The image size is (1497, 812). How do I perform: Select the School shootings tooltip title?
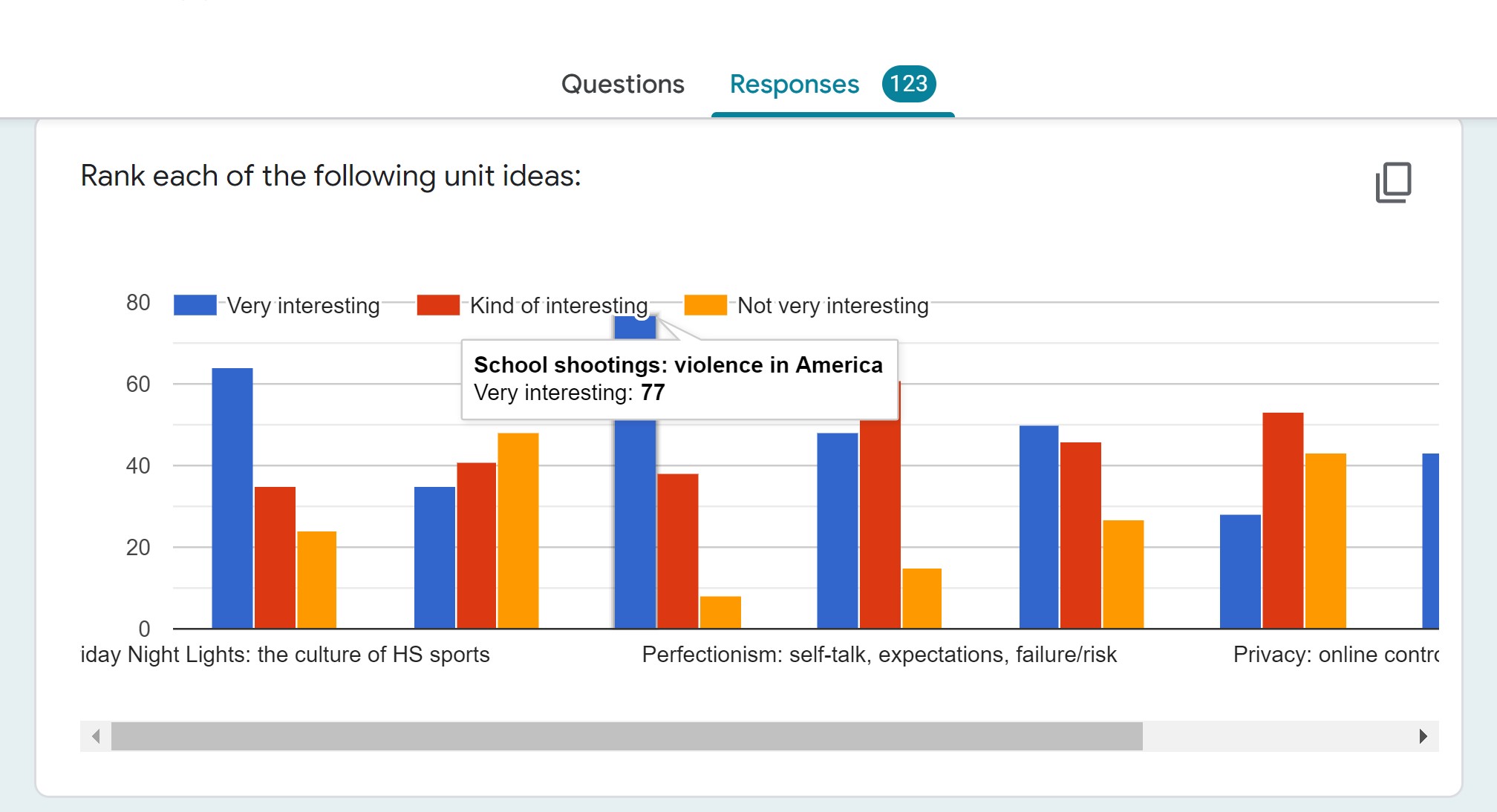(x=678, y=364)
